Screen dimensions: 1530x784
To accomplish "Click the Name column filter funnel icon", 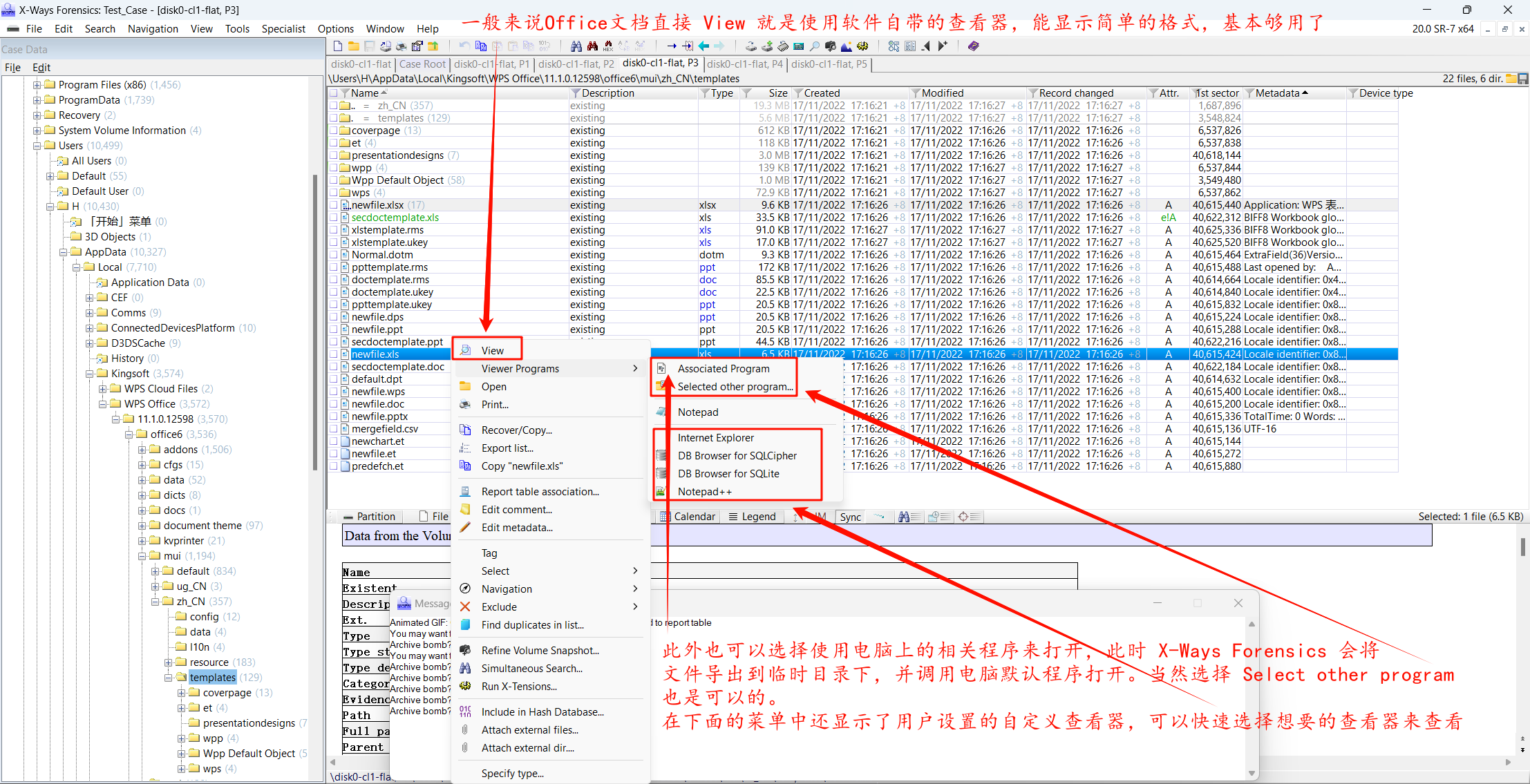I will pyautogui.click(x=345, y=93).
